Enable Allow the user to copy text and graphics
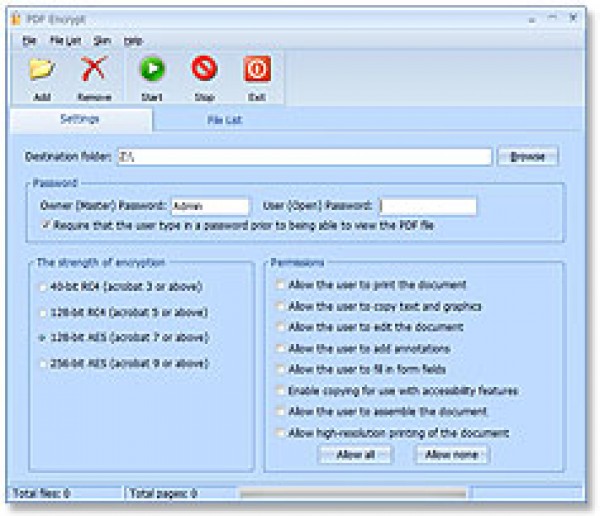Screen dimensions: 600x516 click(x=280, y=306)
